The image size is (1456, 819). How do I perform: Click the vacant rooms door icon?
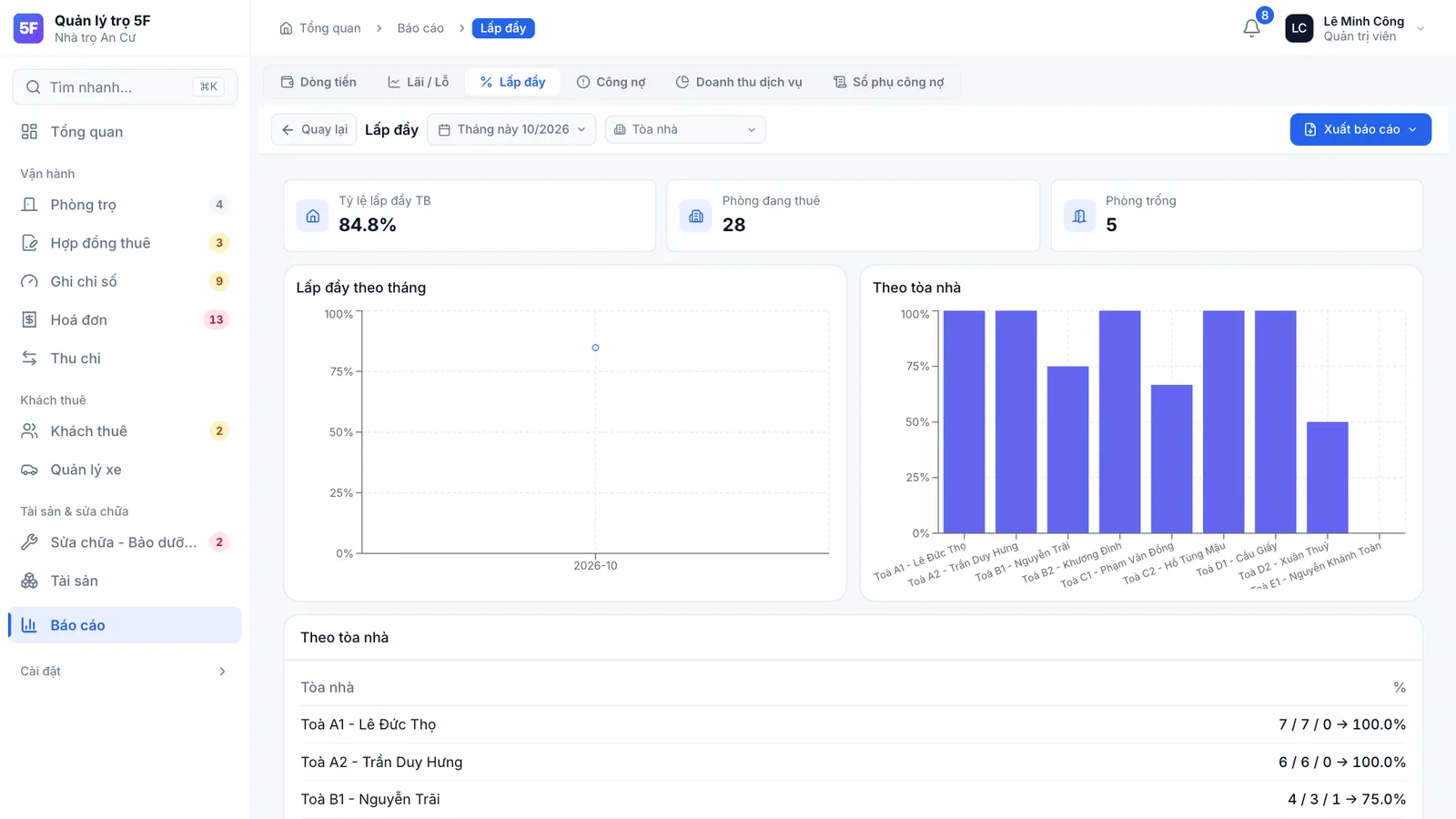pos(1079,216)
